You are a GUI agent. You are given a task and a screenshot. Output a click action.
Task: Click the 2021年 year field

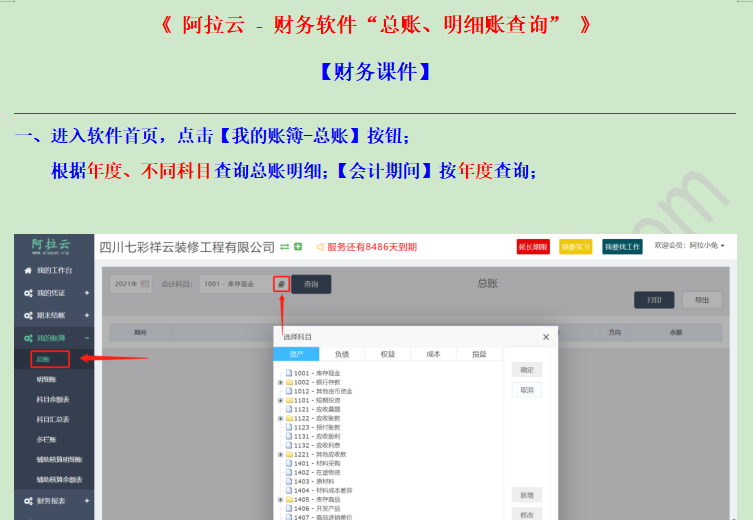pyautogui.click(x=131, y=284)
